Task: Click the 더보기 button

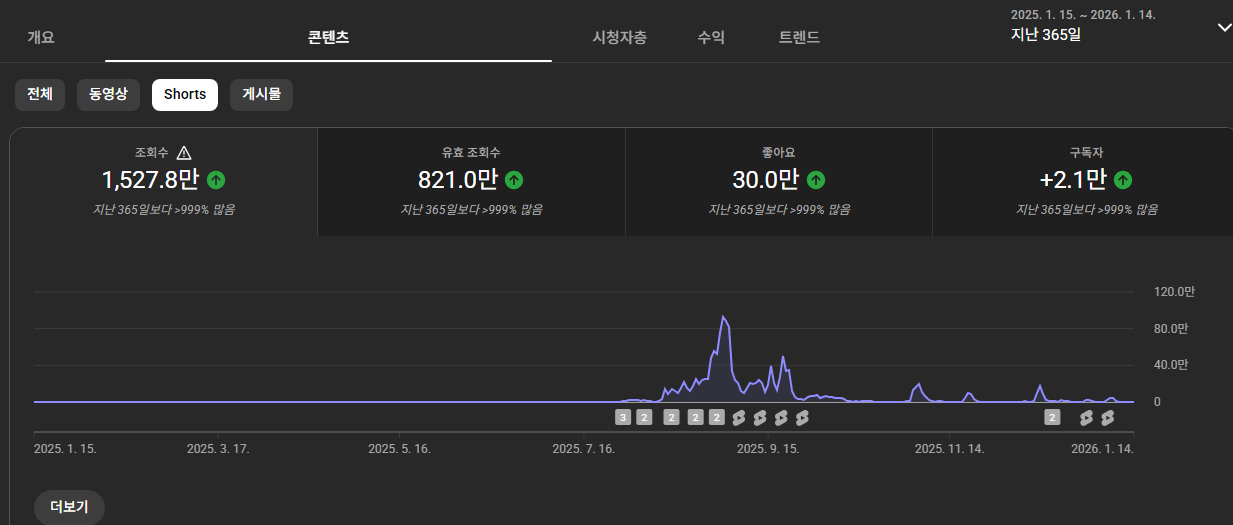Action: [x=69, y=507]
